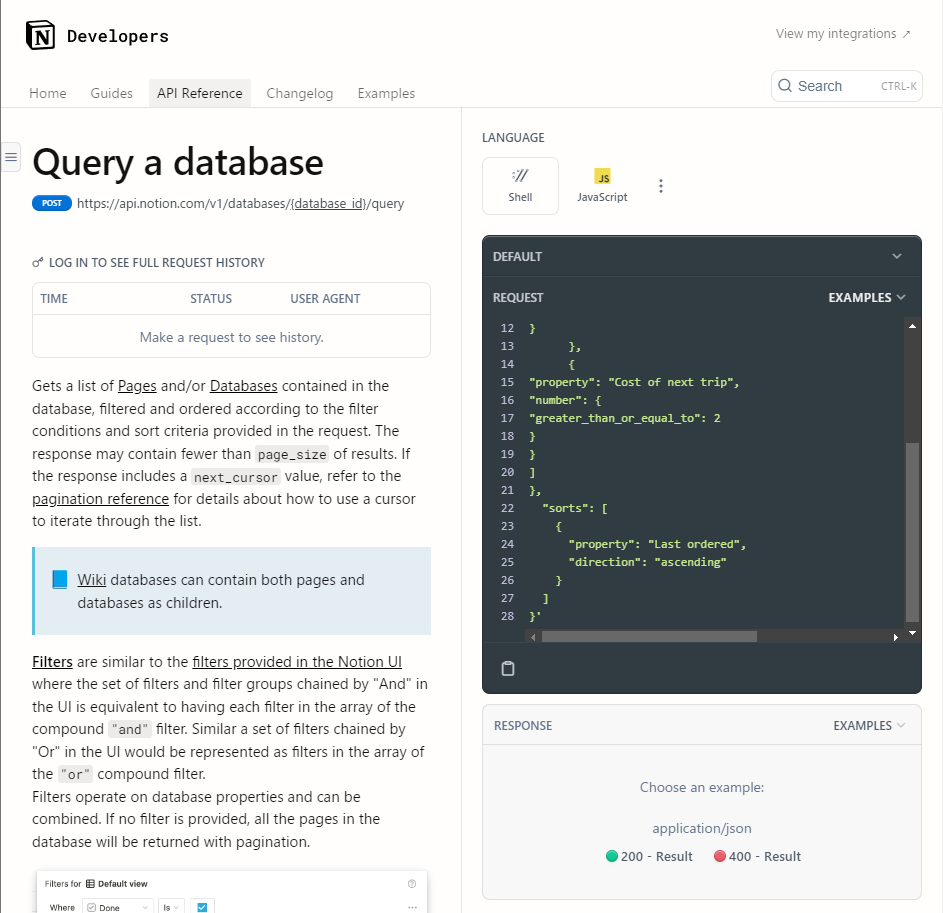Click View my integrations
This screenshot has width=943, height=913.
click(x=843, y=33)
